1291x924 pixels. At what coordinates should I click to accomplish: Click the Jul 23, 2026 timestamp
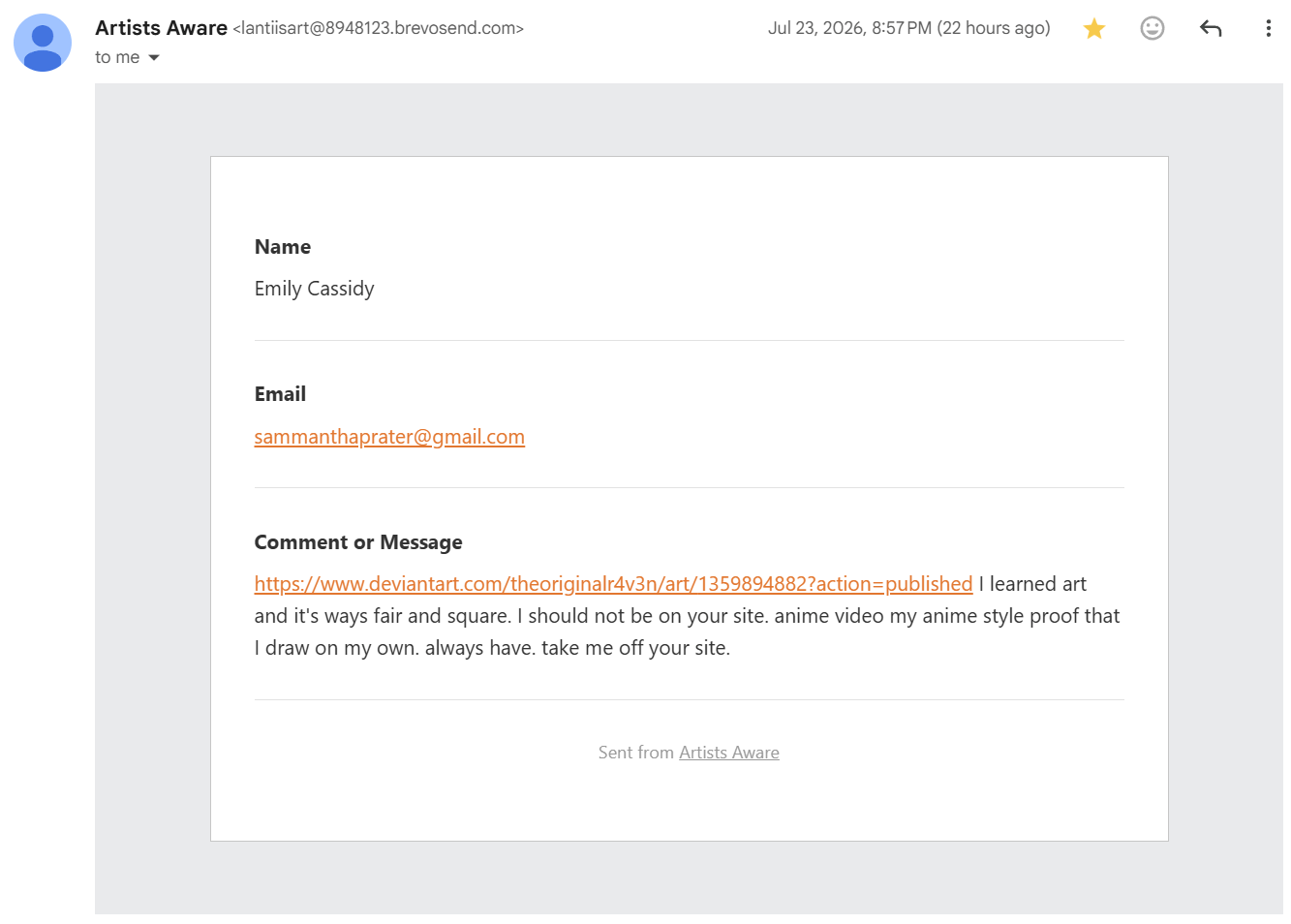pyautogui.click(x=908, y=28)
